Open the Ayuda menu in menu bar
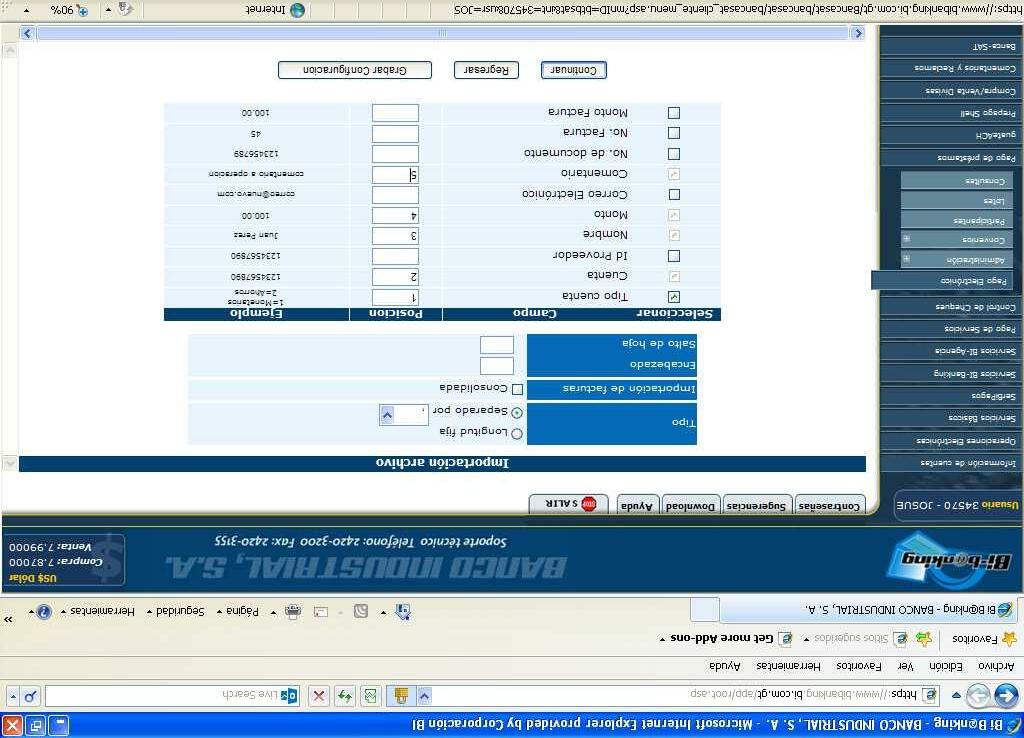Image resolution: width=1024 pixels, height=738 pixels. pos(725,666)
